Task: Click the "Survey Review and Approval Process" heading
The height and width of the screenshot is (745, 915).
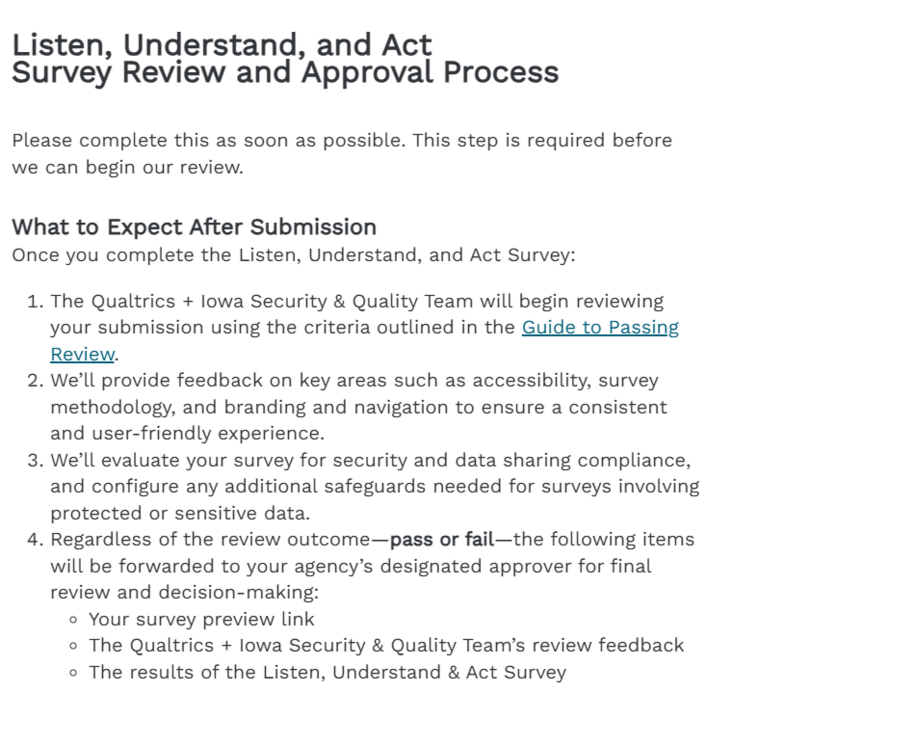Action: (285, 73)
